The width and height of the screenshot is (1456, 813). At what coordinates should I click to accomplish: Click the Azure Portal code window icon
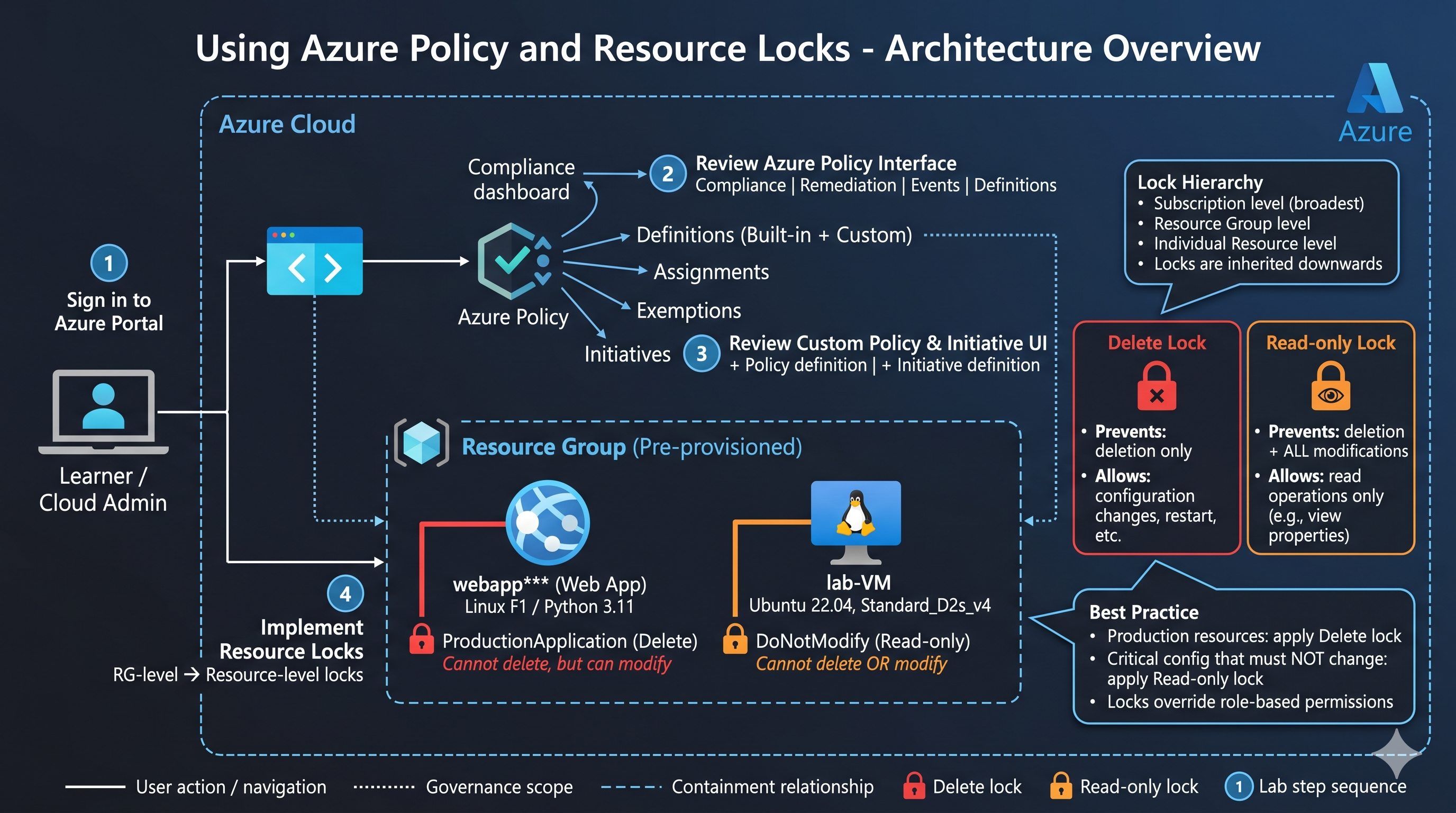tap(314, 260)
